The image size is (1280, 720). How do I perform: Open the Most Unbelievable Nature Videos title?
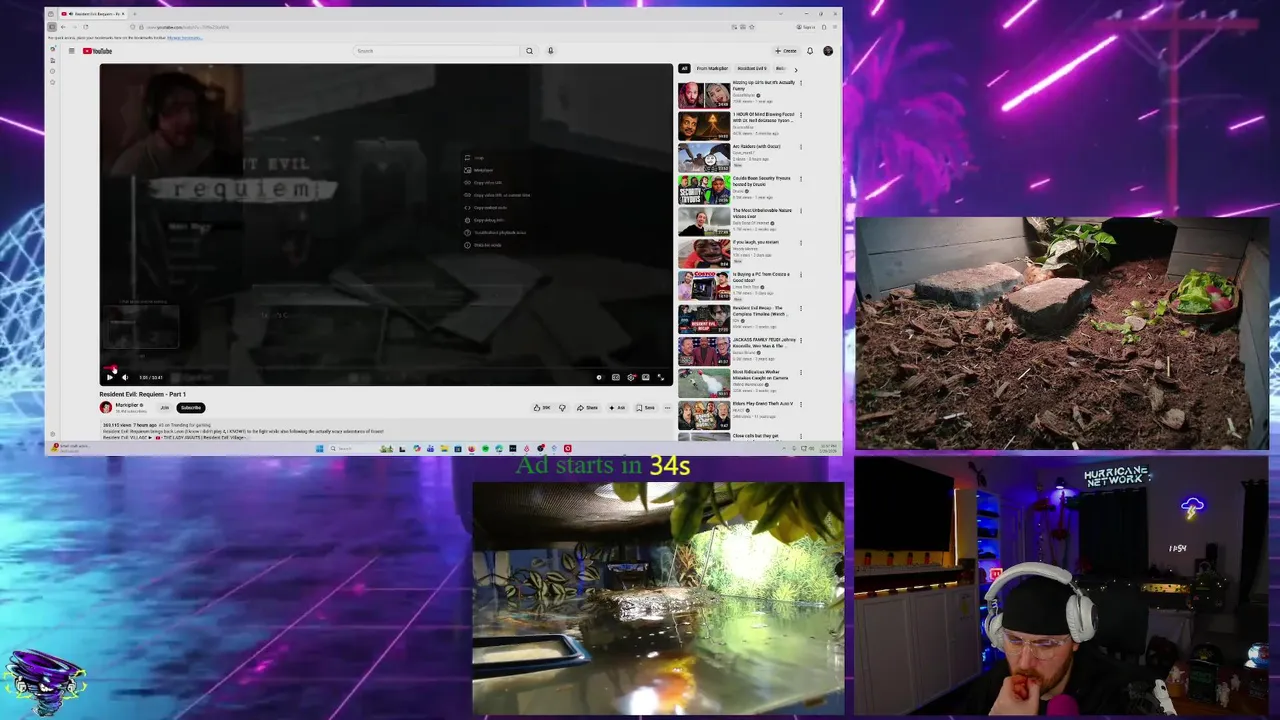point(762,213)
